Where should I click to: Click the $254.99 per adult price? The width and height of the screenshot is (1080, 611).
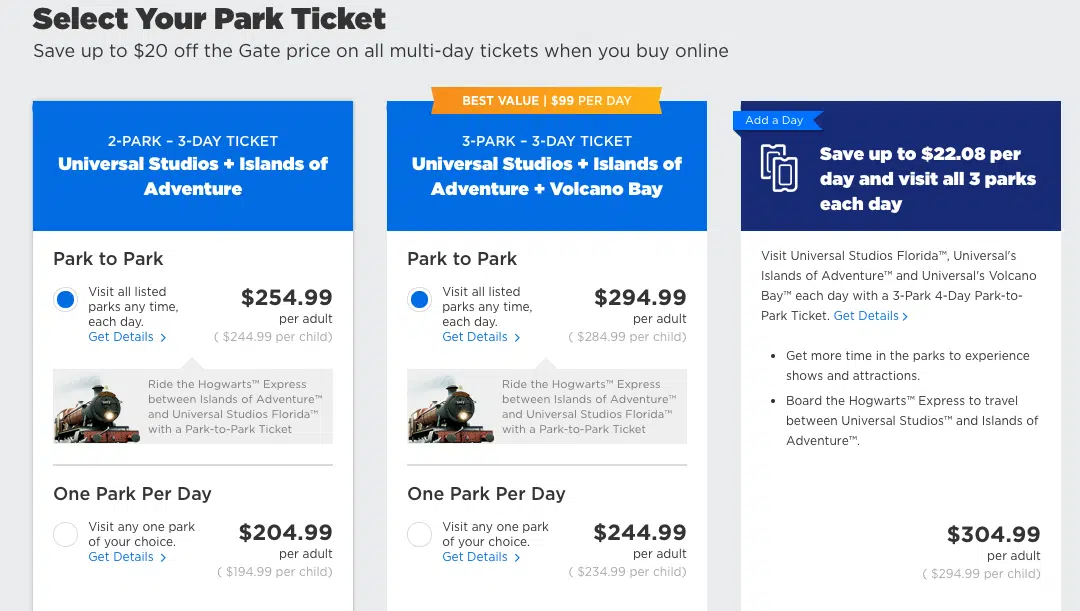coord(287,298)
